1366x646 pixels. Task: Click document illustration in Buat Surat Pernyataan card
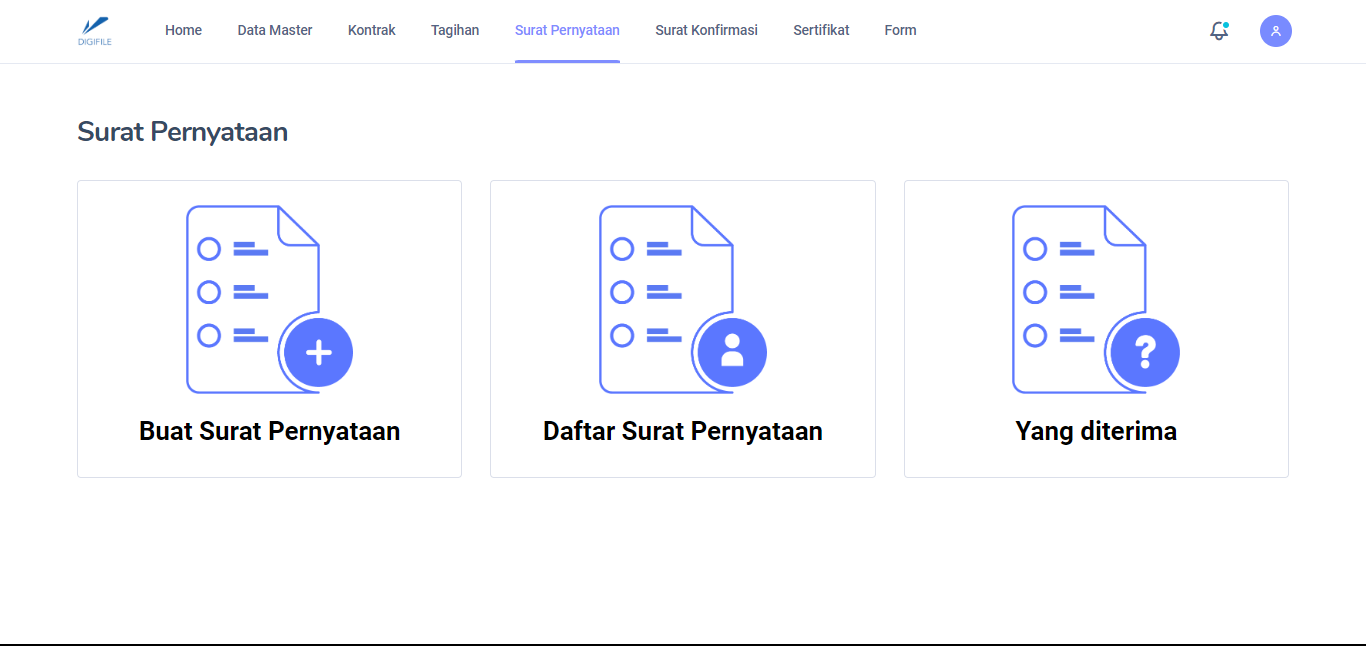(245, 290)
